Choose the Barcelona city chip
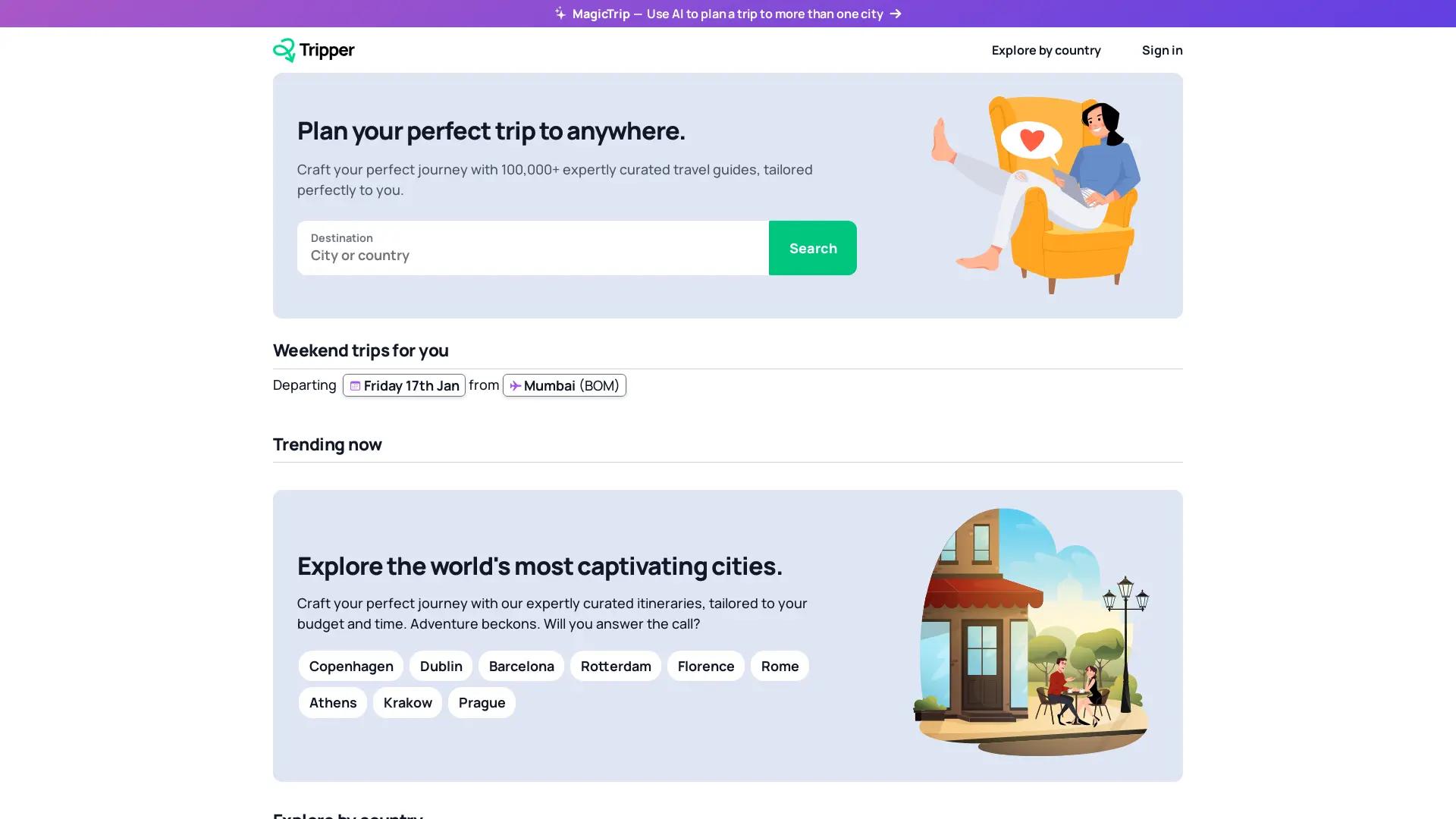 pos(521,666)
